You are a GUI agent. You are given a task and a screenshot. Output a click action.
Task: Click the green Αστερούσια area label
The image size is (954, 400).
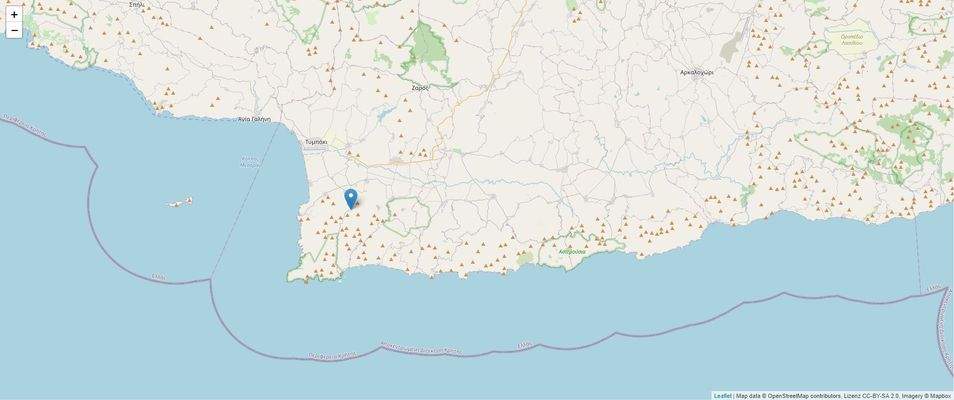[x=573, y=251]
